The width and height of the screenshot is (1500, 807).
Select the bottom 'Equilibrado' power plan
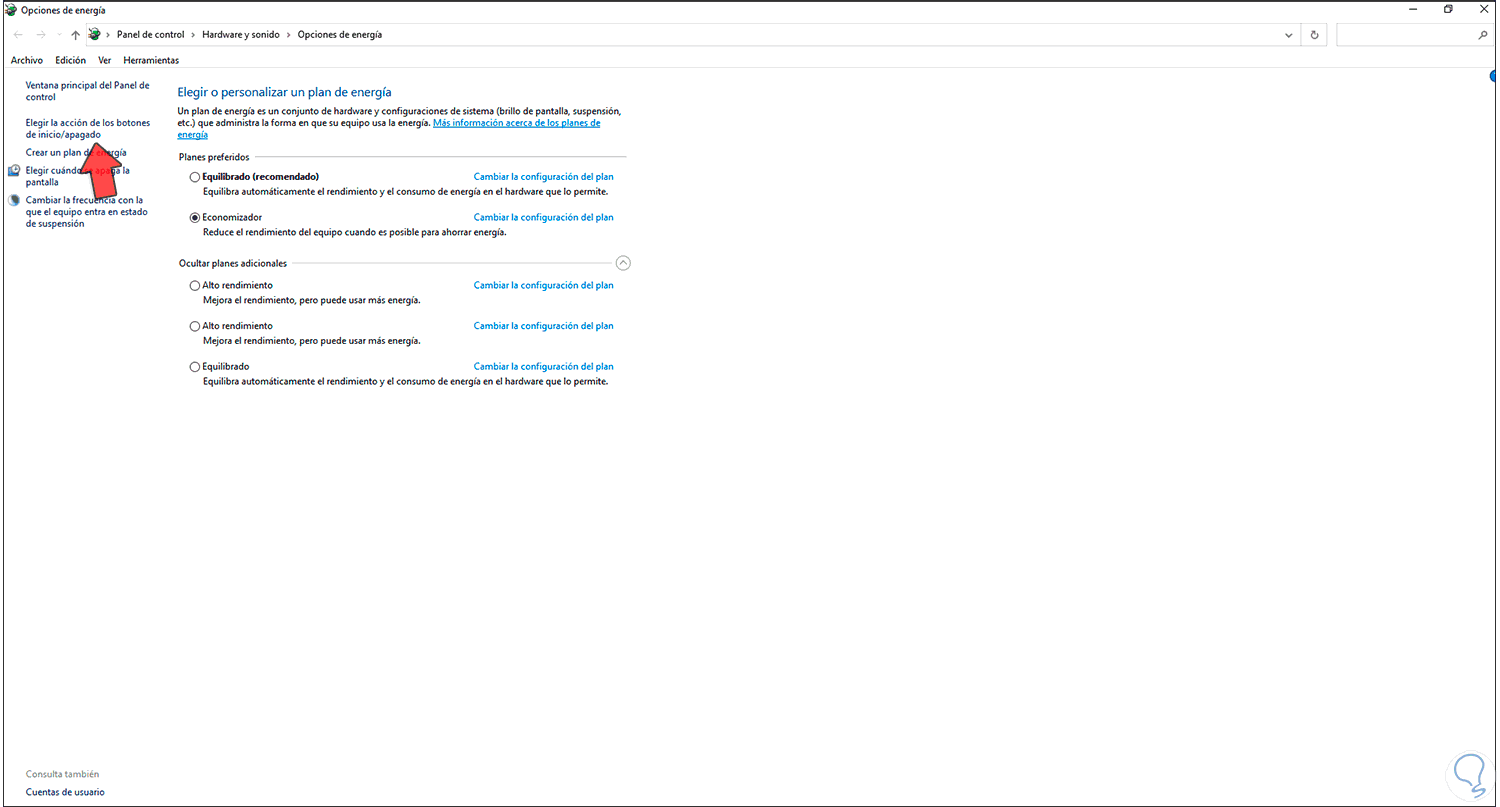click(x=194, y=366)
